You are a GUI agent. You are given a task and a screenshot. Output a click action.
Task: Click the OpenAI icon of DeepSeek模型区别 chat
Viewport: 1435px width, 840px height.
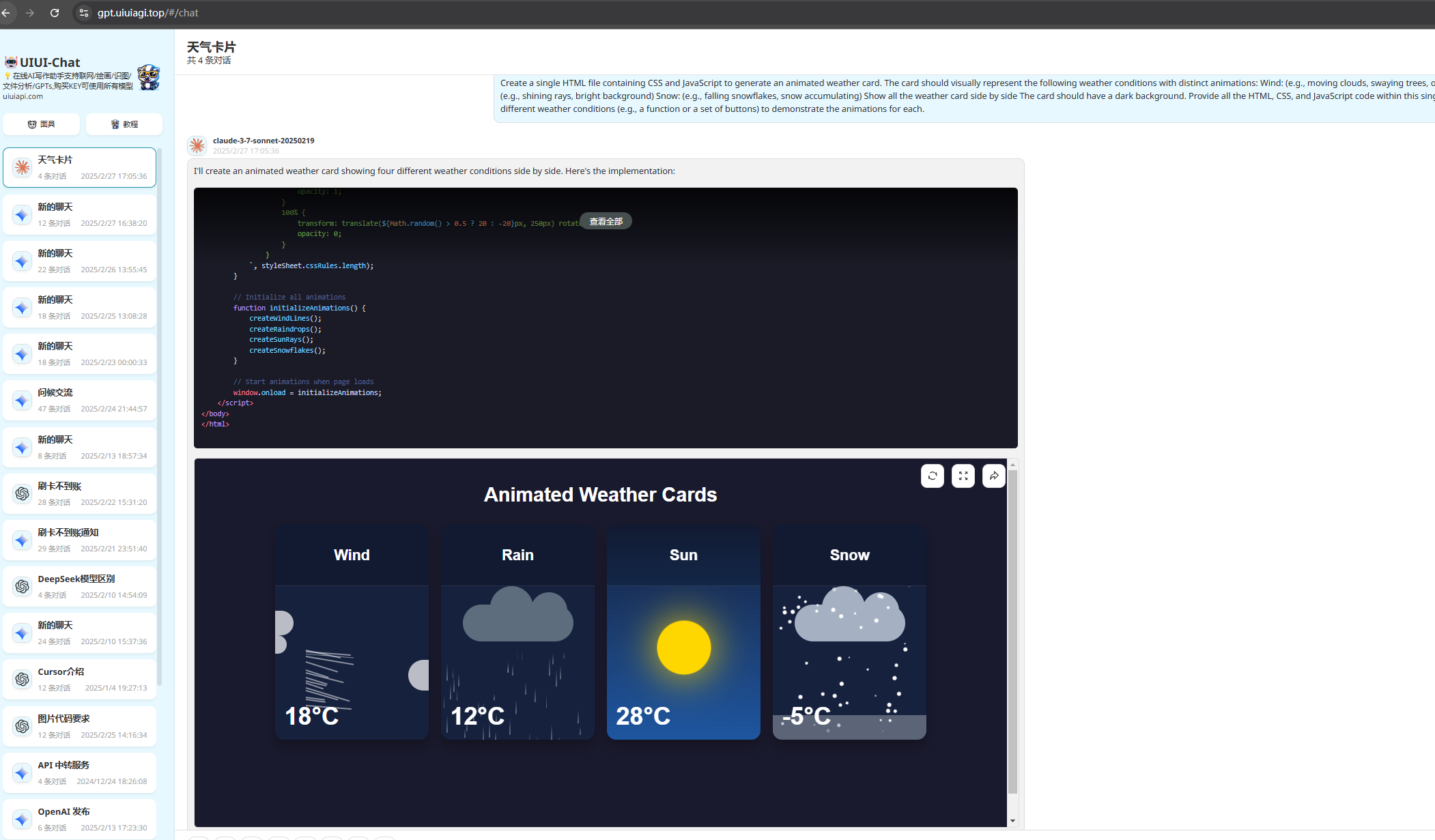[x=23, y=586]
